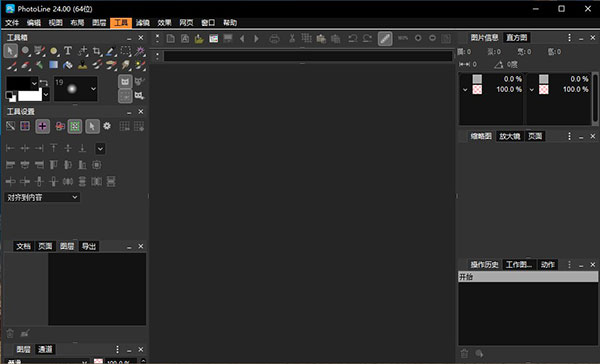Click the scissors Cut icon
Viewport: 600px width, 364px height.
[292, 38]
